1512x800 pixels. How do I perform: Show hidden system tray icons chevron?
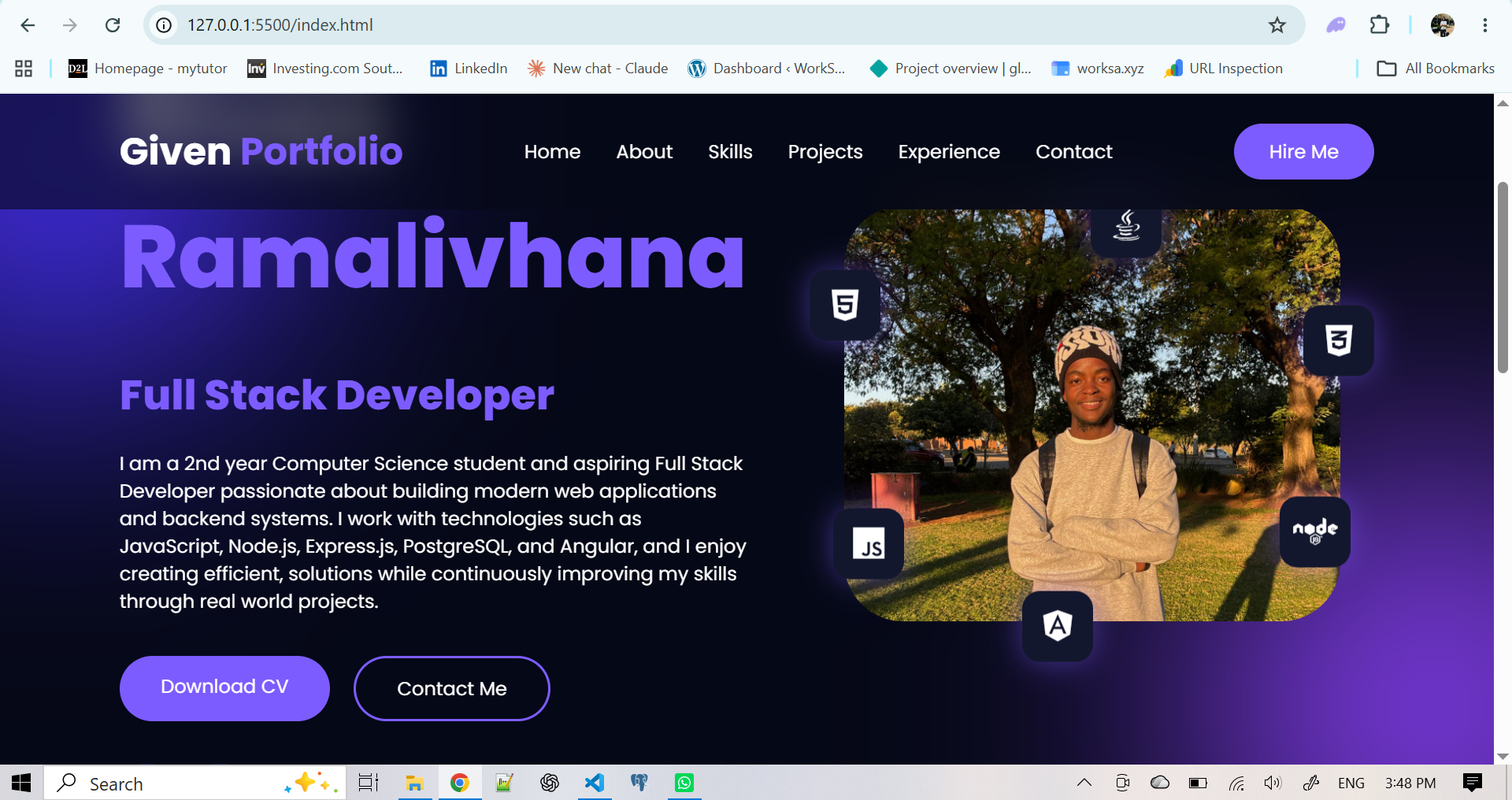(1084, 783)
